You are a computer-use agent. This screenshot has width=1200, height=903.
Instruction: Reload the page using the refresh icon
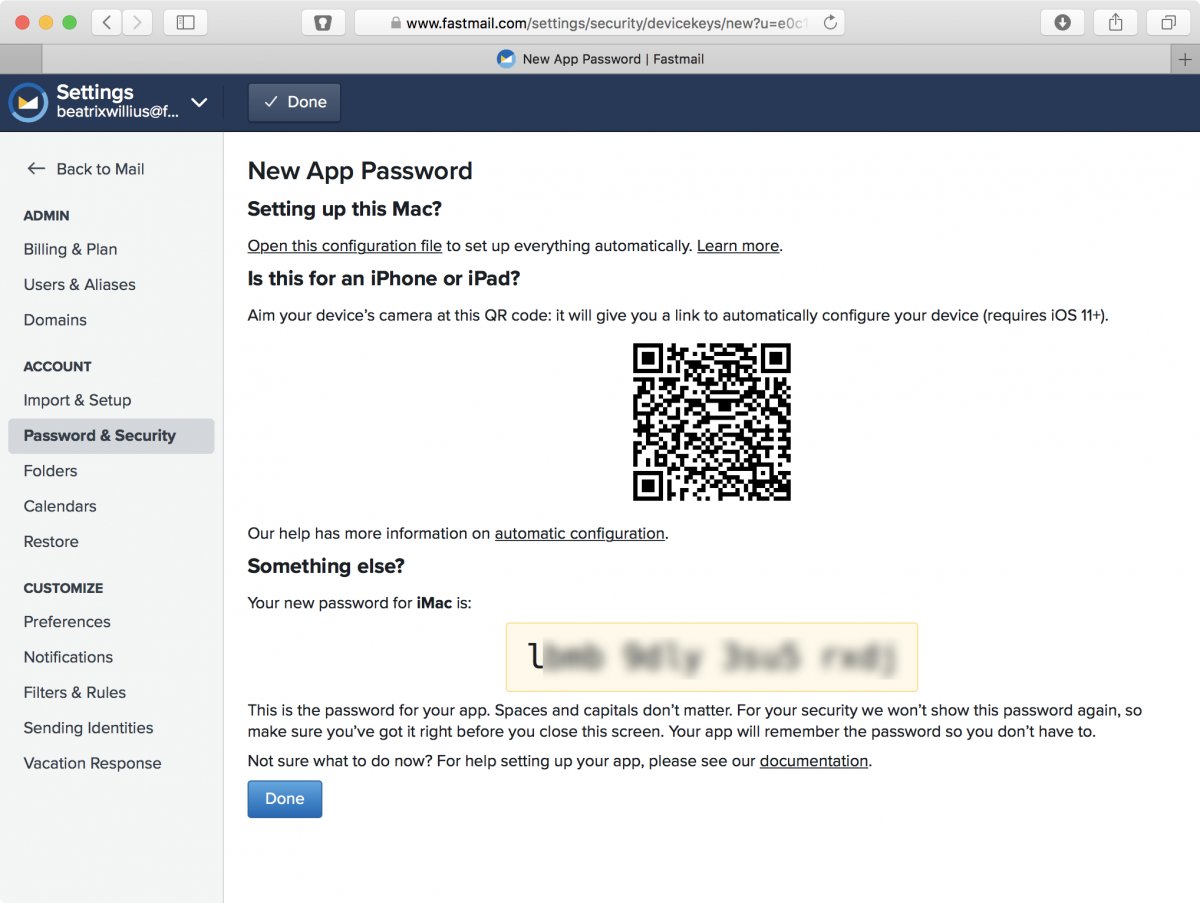829,22
